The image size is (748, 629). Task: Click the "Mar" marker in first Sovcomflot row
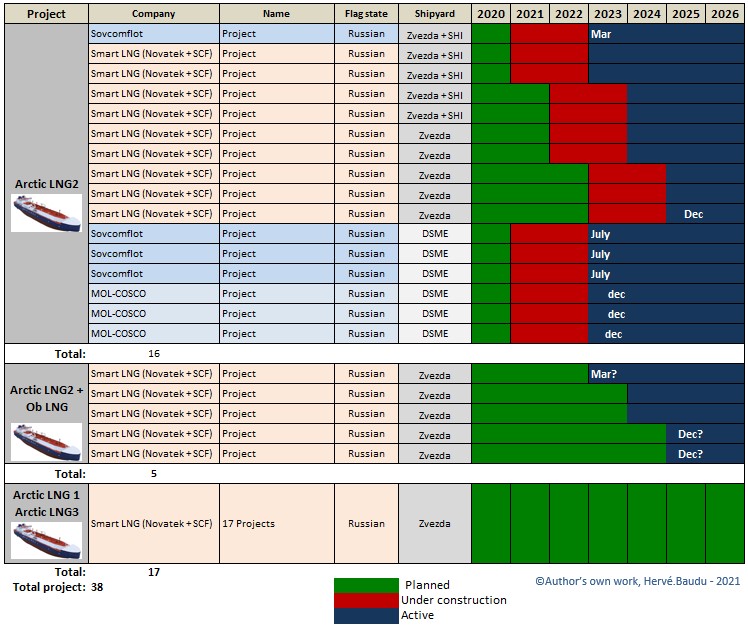601,34
